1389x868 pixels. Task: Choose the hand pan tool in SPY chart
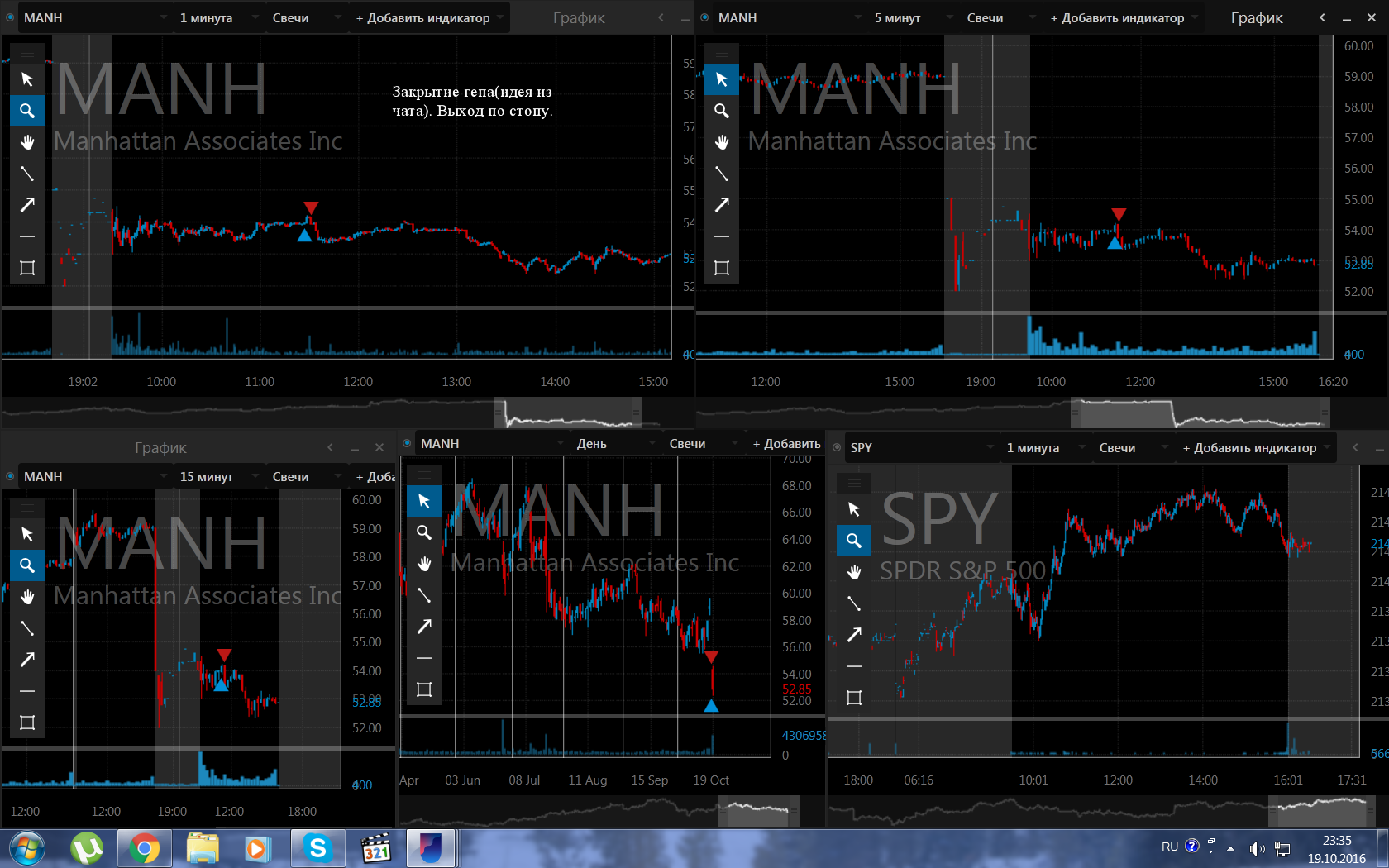[854, 572]
